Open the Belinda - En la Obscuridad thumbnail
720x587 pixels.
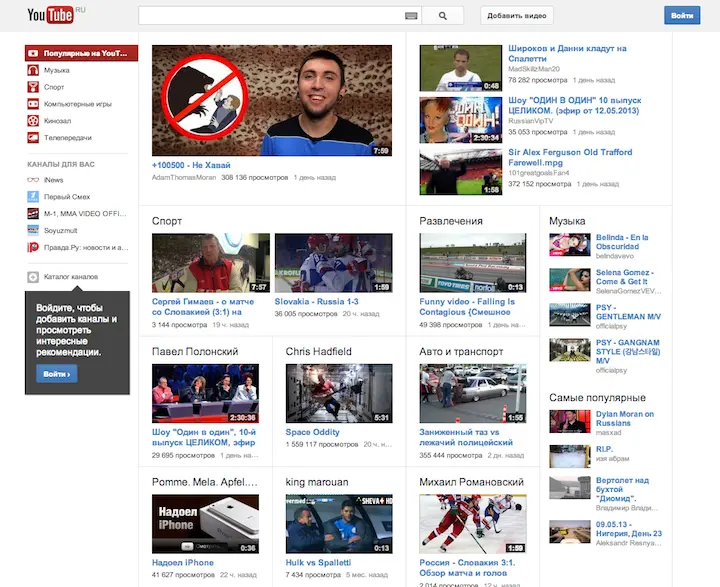click(x=570, y=245)
